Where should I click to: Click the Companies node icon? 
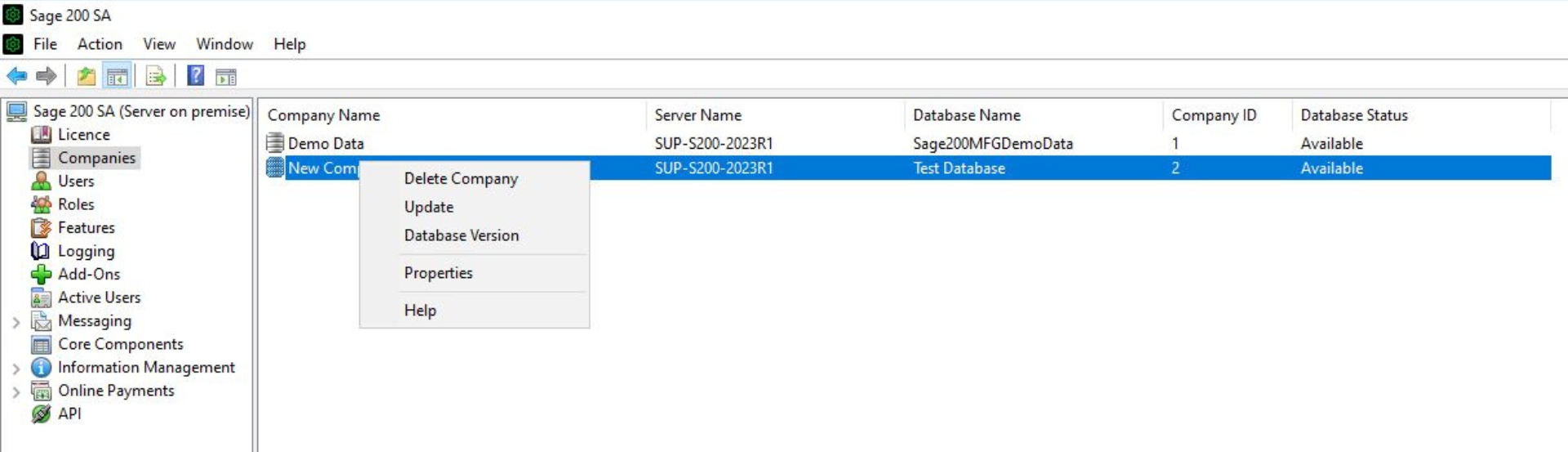pyautogui.click(x=41, y=158)
